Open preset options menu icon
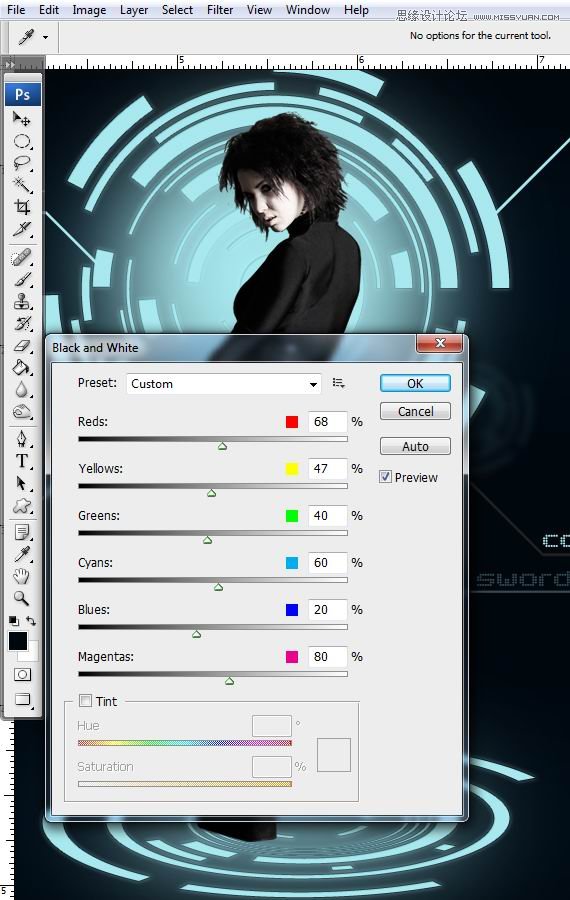Image resolution: width=570 pixels, height=900 pixels. (339, 383)
